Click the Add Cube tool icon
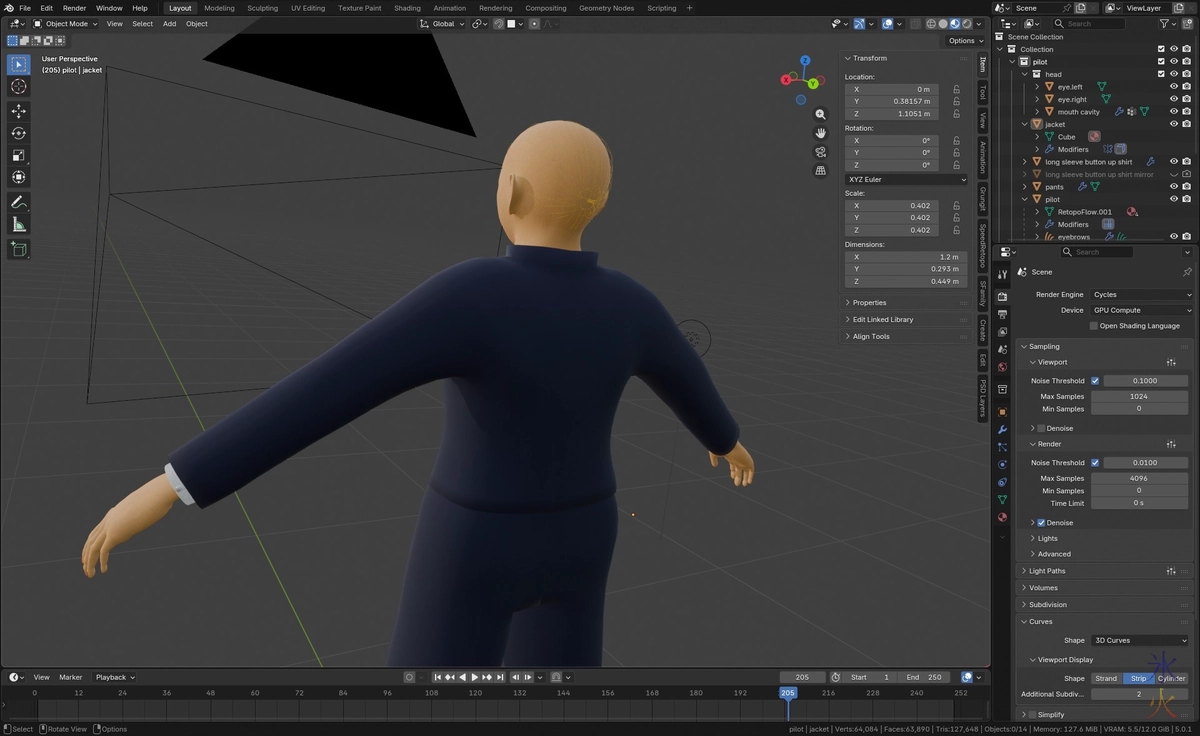This screenshot has width=1200, height=736. [18, 249]
